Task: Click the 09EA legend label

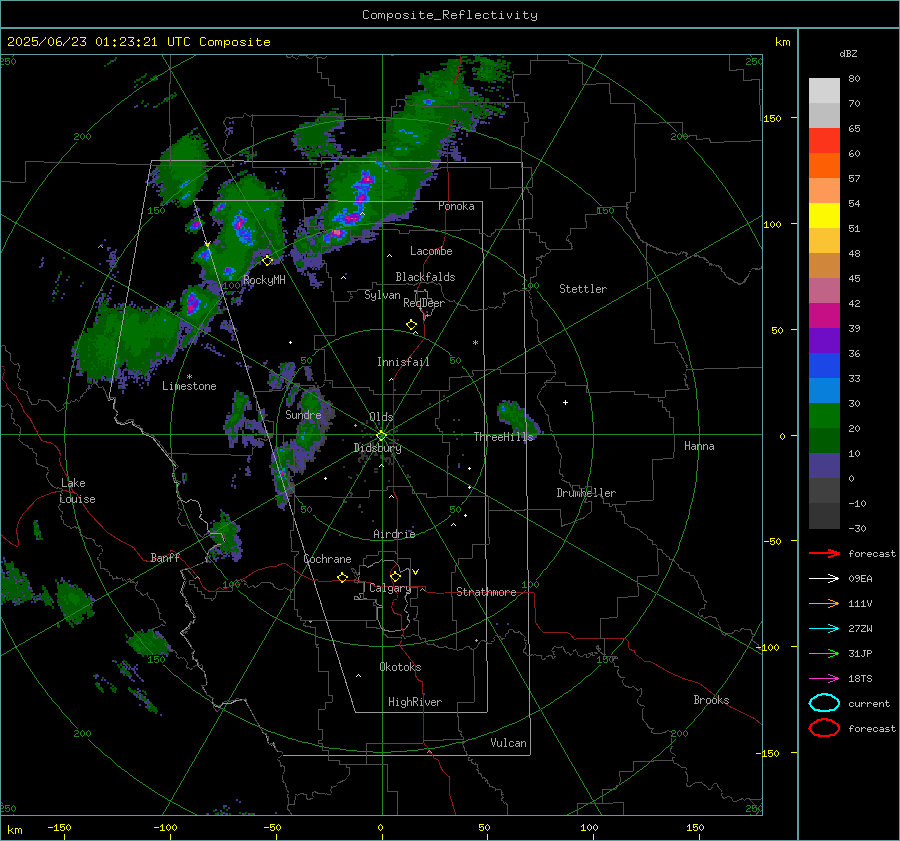Action: click(x=860, y=579)
